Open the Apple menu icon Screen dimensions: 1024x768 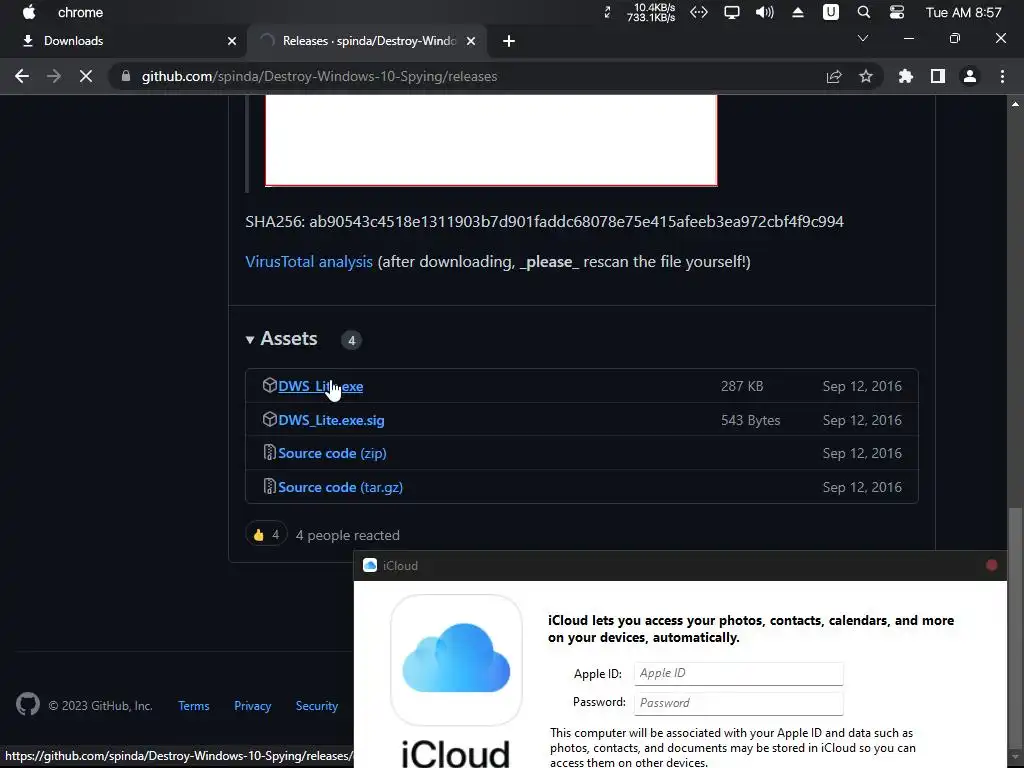(x=29, y=12)
